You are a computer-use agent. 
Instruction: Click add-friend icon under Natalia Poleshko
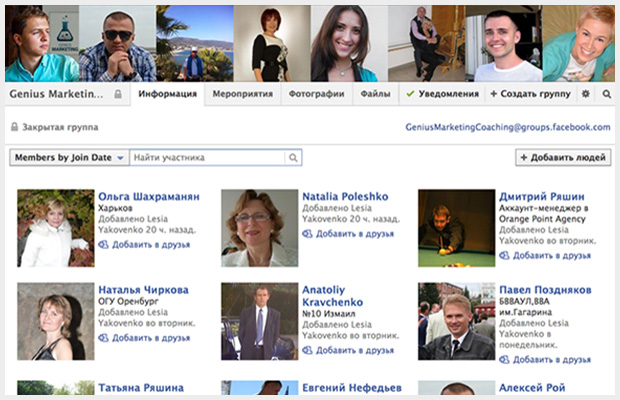(x=307, y=234)
